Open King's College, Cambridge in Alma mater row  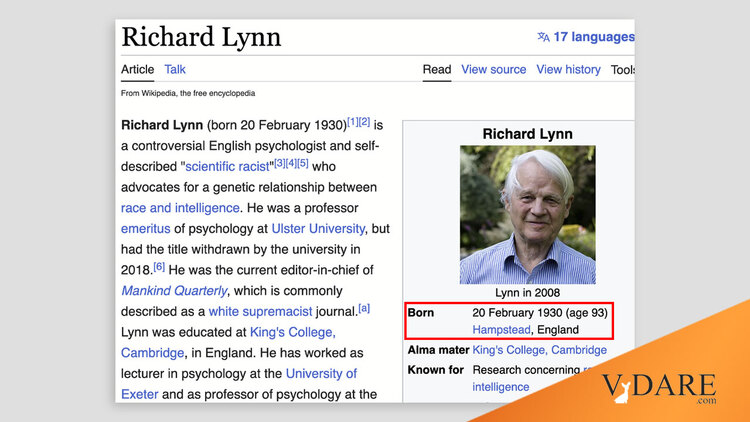540,350
